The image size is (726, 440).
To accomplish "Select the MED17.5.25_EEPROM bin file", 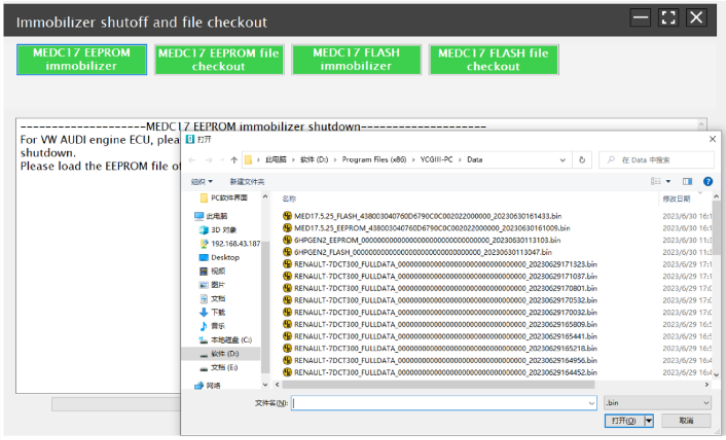I will point(434,227).
